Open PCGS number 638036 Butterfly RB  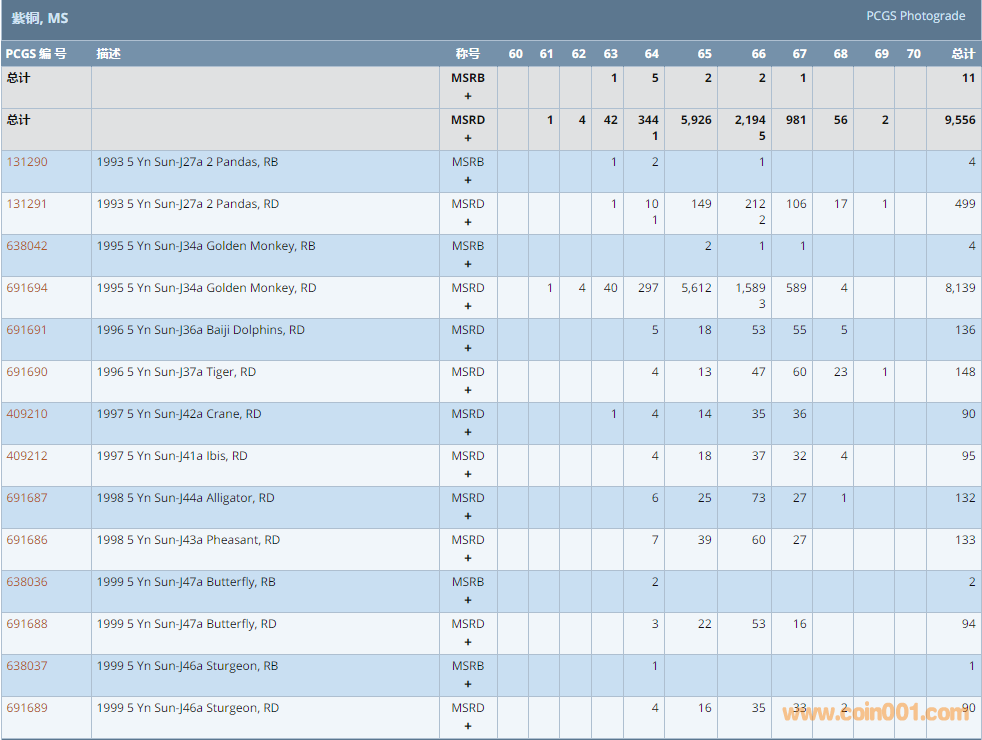click(x=27, y=582)
